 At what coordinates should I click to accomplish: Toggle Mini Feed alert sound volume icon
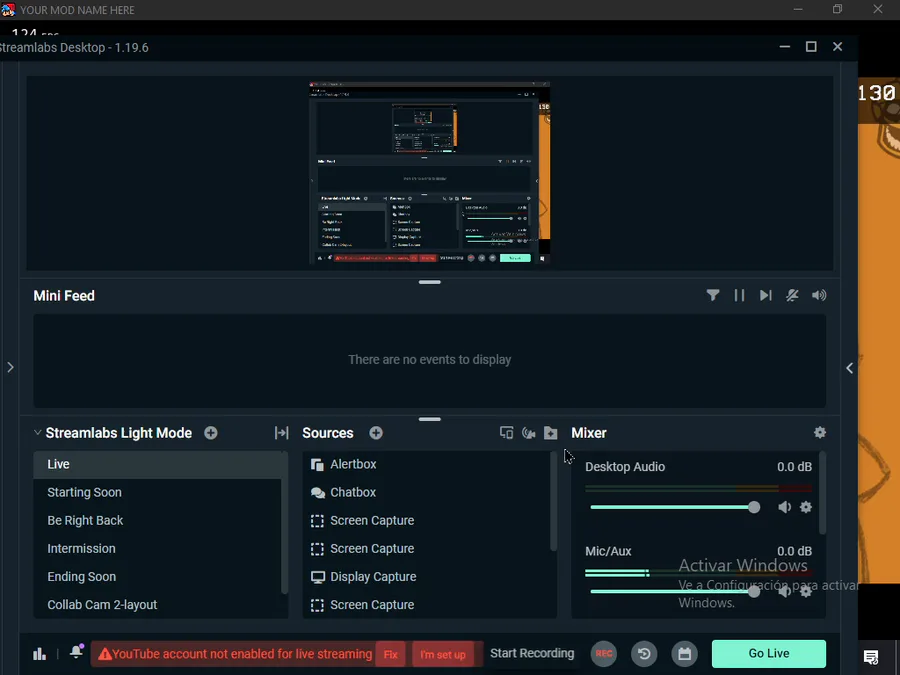(x=819, y=296)
